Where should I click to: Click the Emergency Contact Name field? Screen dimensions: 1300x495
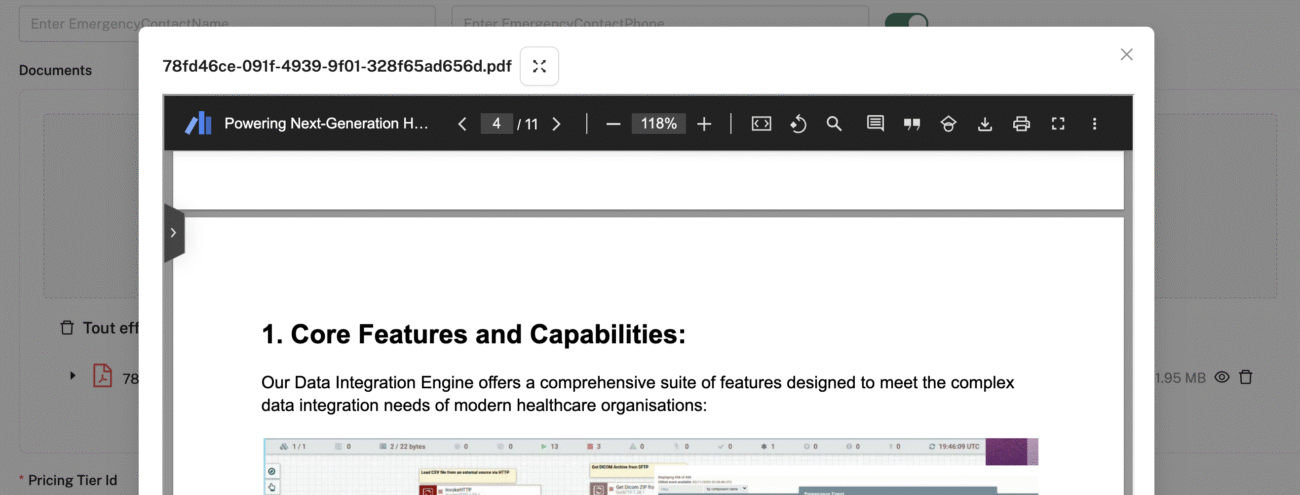tap(227, 23)
